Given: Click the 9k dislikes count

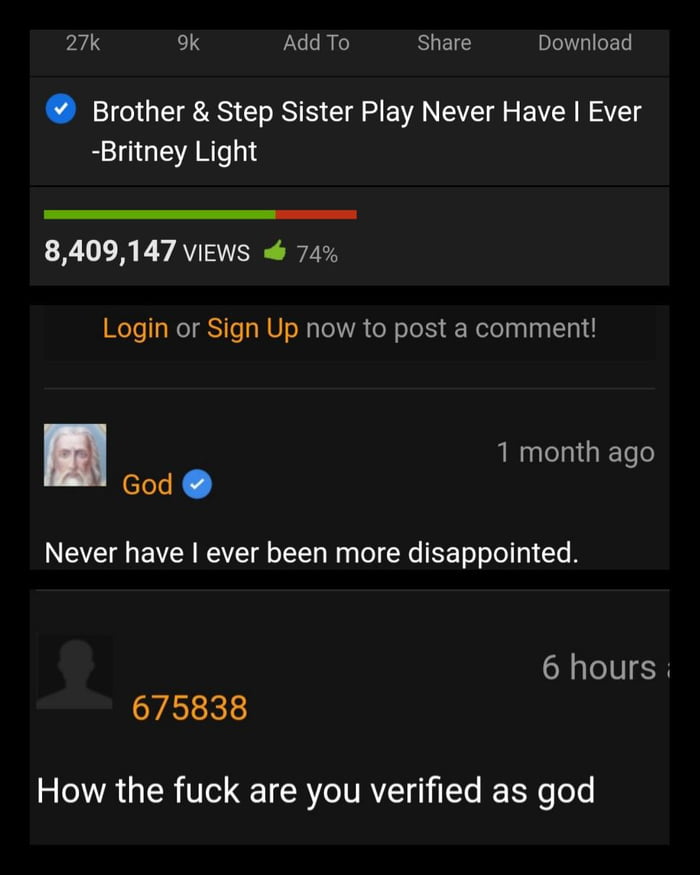Looking at the screenshot, I should point(188,43).
